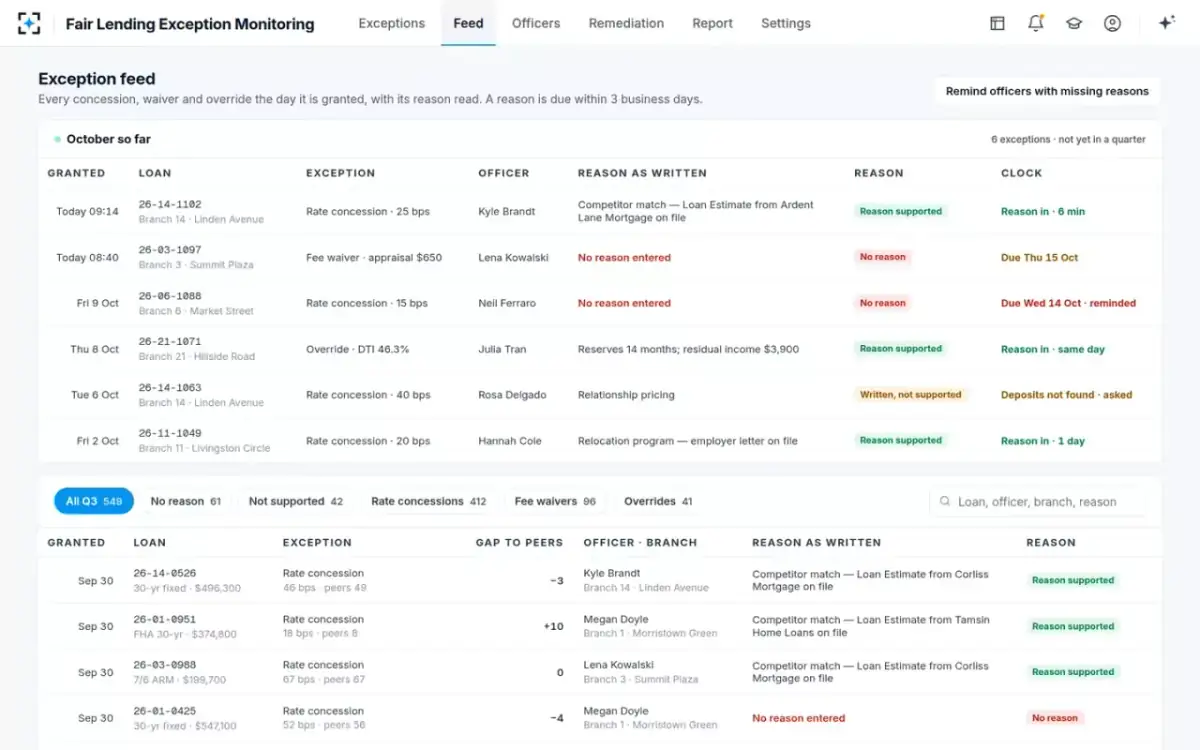Viewport: 1200px width, 750px height.
Task: Open loan 26-14-0526
Action: pos(164,573)
